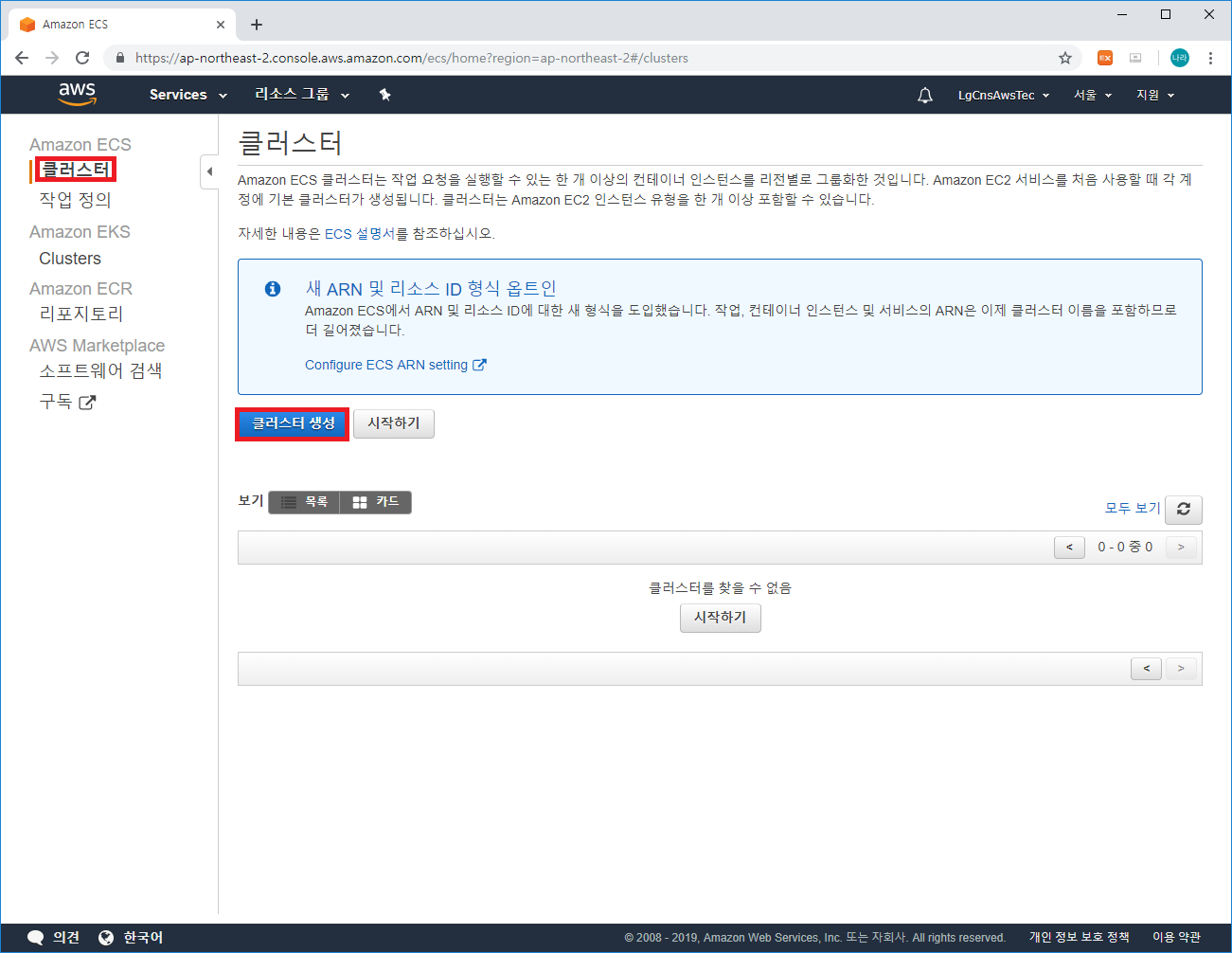Click 시작하기 under 클러스터를 찾을 수 없음
Screen dimensions: 1232x953
click(721, 618)
